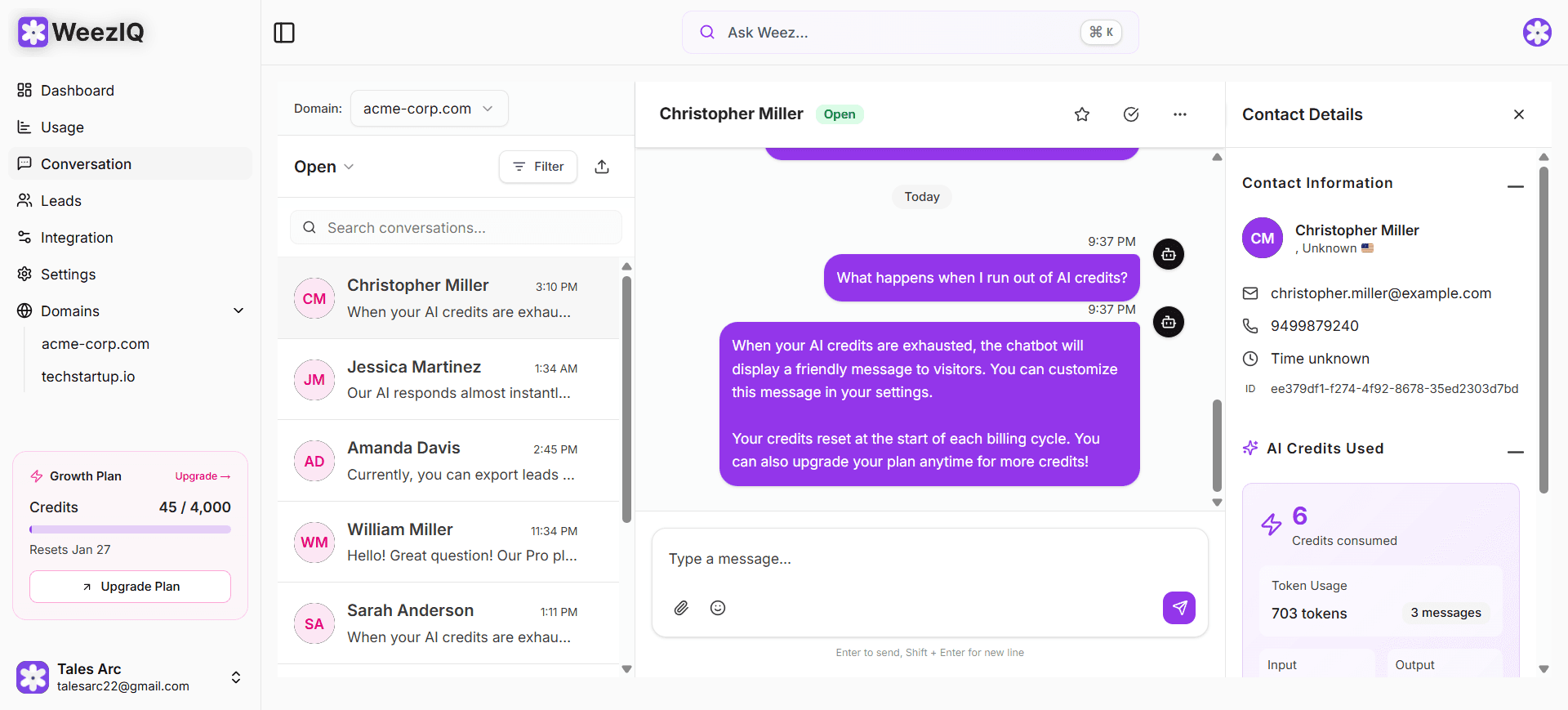Mark conversation resolved with check icon
Screen dimensions: 1568x710
point(1131,114)
